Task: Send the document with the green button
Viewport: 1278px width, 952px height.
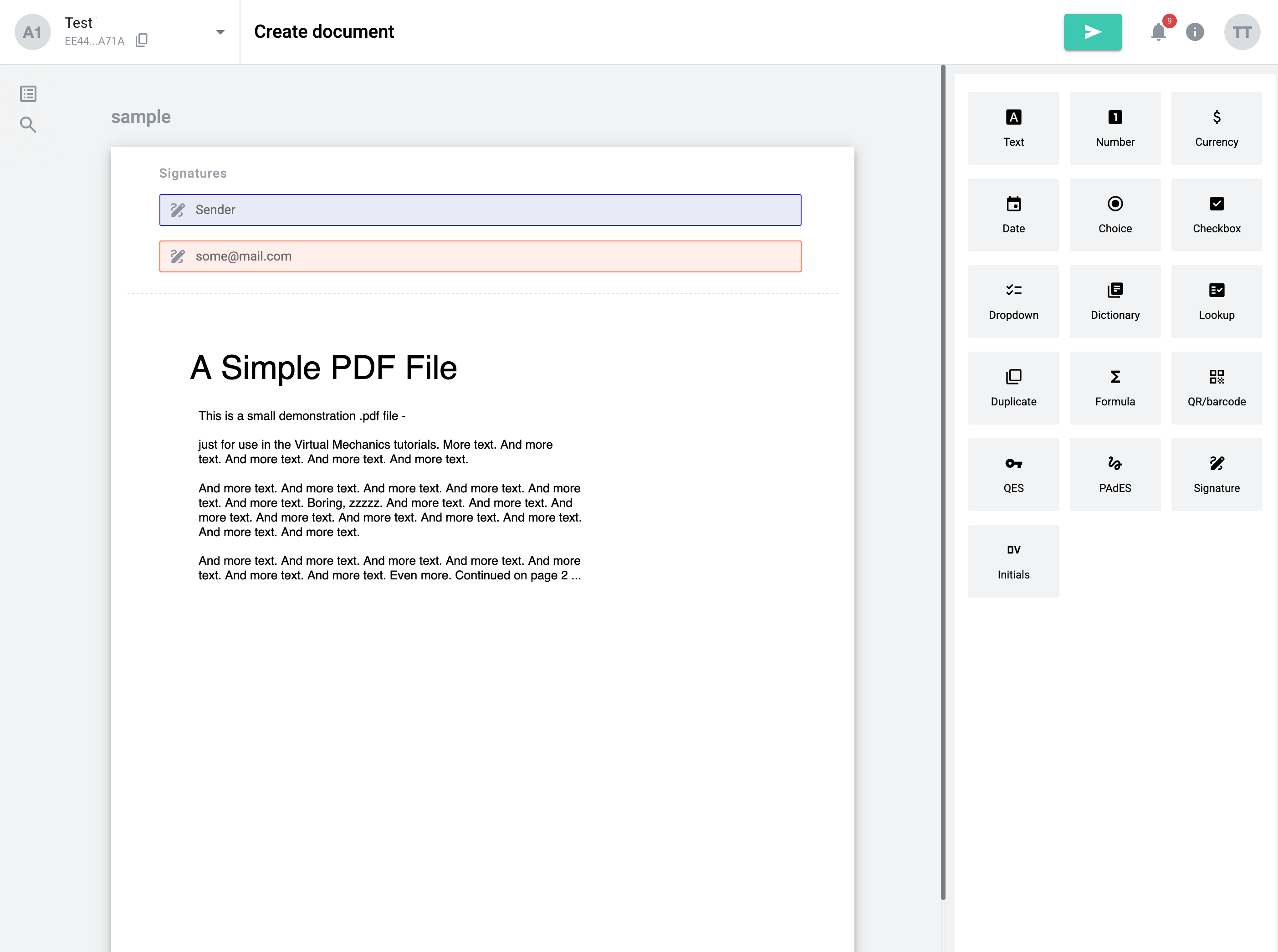Action: [1093, 32]
